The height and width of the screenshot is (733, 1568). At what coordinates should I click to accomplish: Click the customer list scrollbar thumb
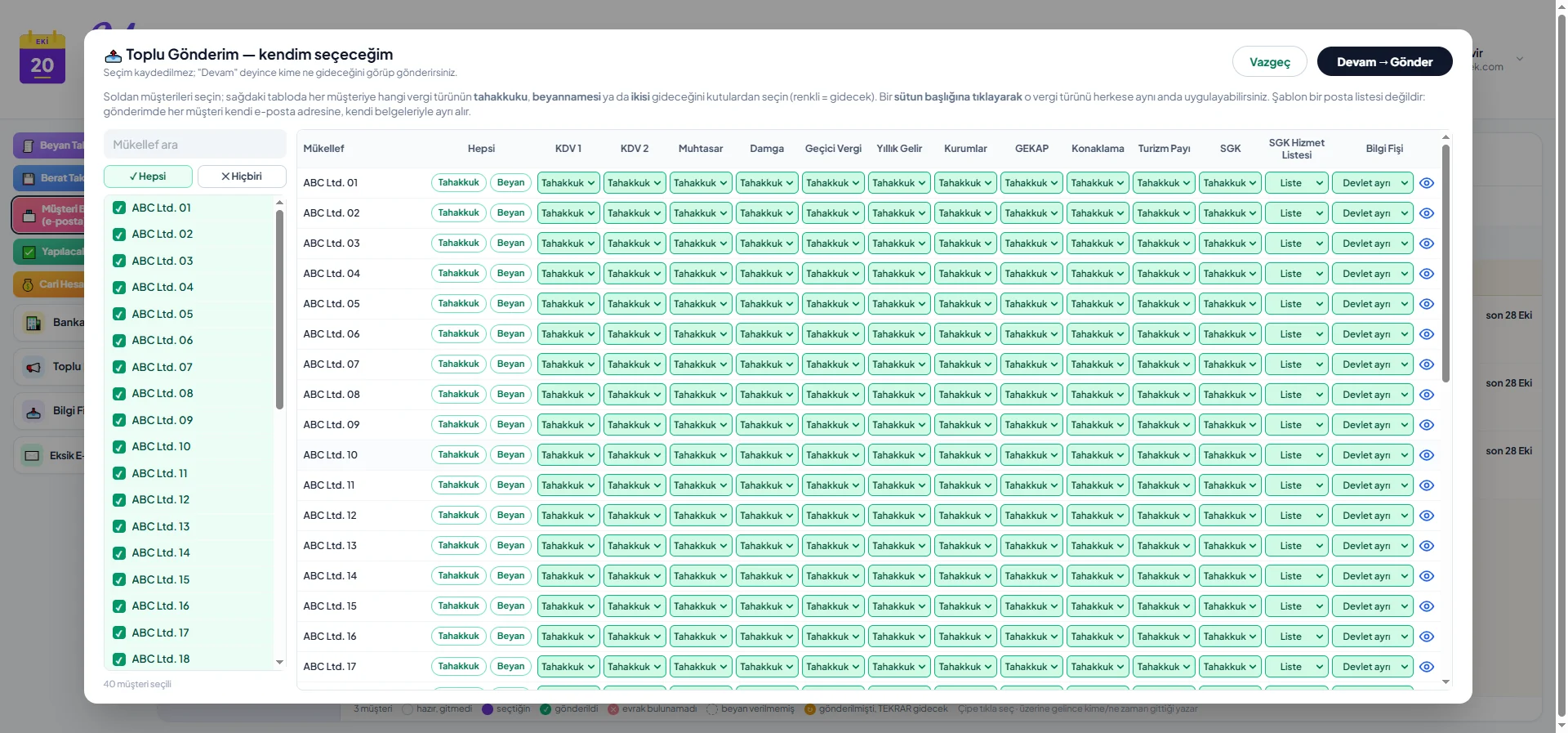279,309
